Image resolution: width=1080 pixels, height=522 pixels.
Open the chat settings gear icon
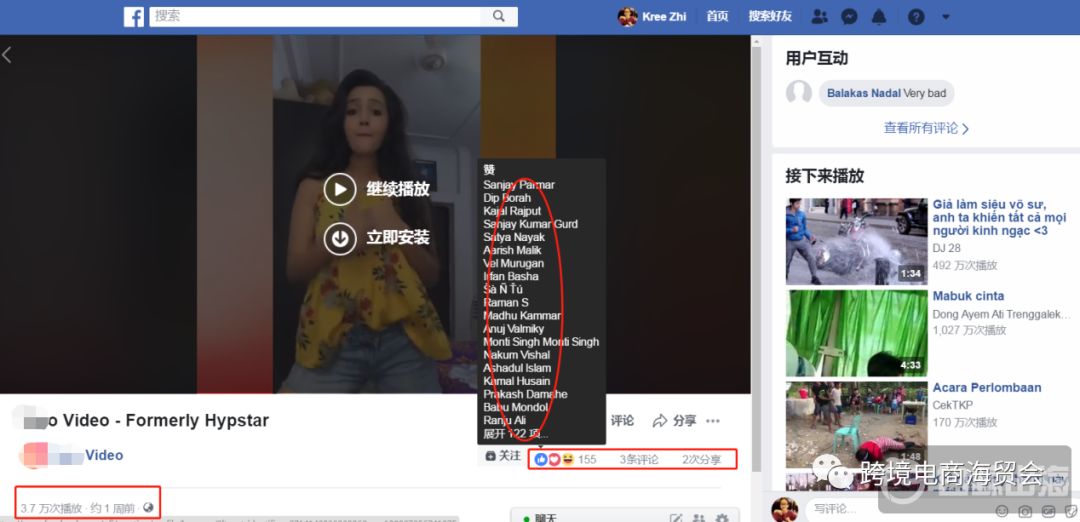click(x=721, y=518)
